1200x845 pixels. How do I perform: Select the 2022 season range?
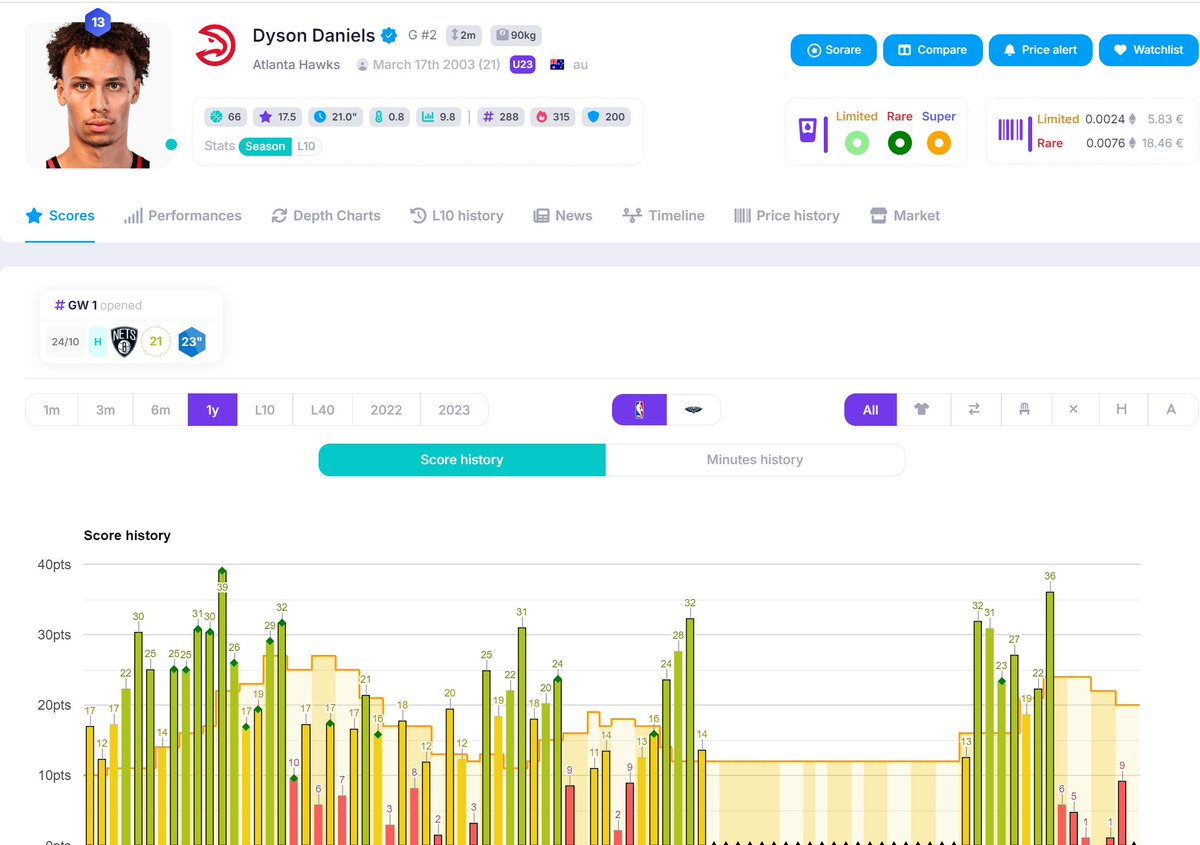click(386, 410)
